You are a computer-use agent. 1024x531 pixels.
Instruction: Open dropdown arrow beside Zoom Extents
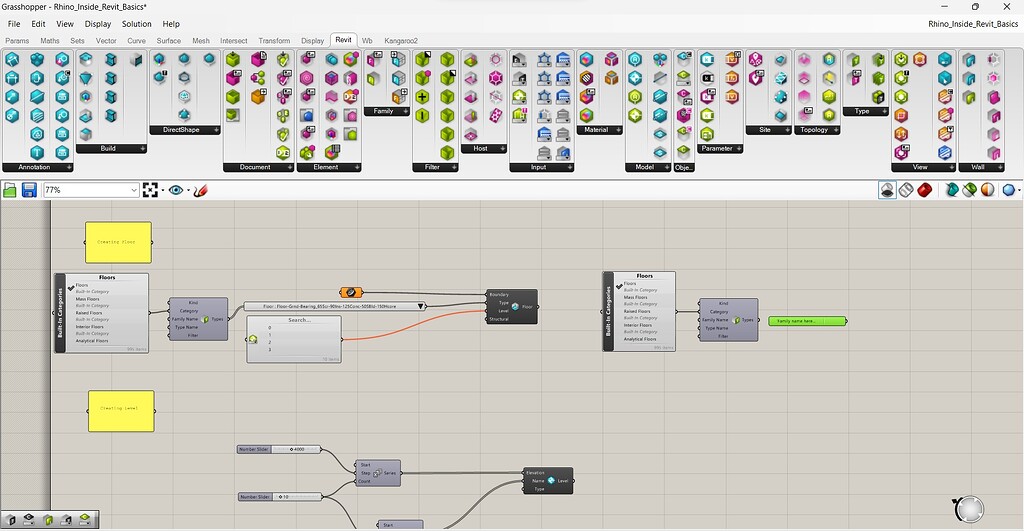click(x=163, y=191)
